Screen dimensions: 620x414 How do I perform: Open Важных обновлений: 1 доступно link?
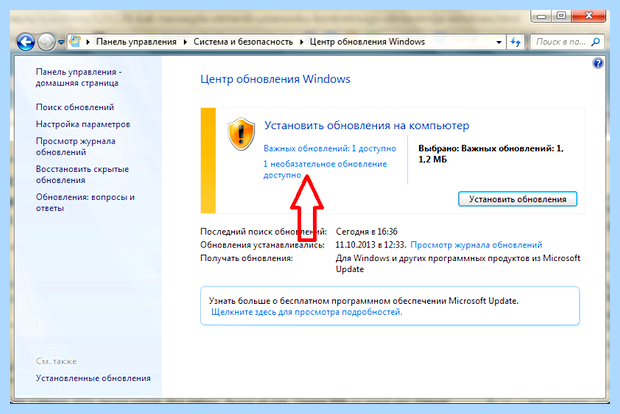[330, 149]
